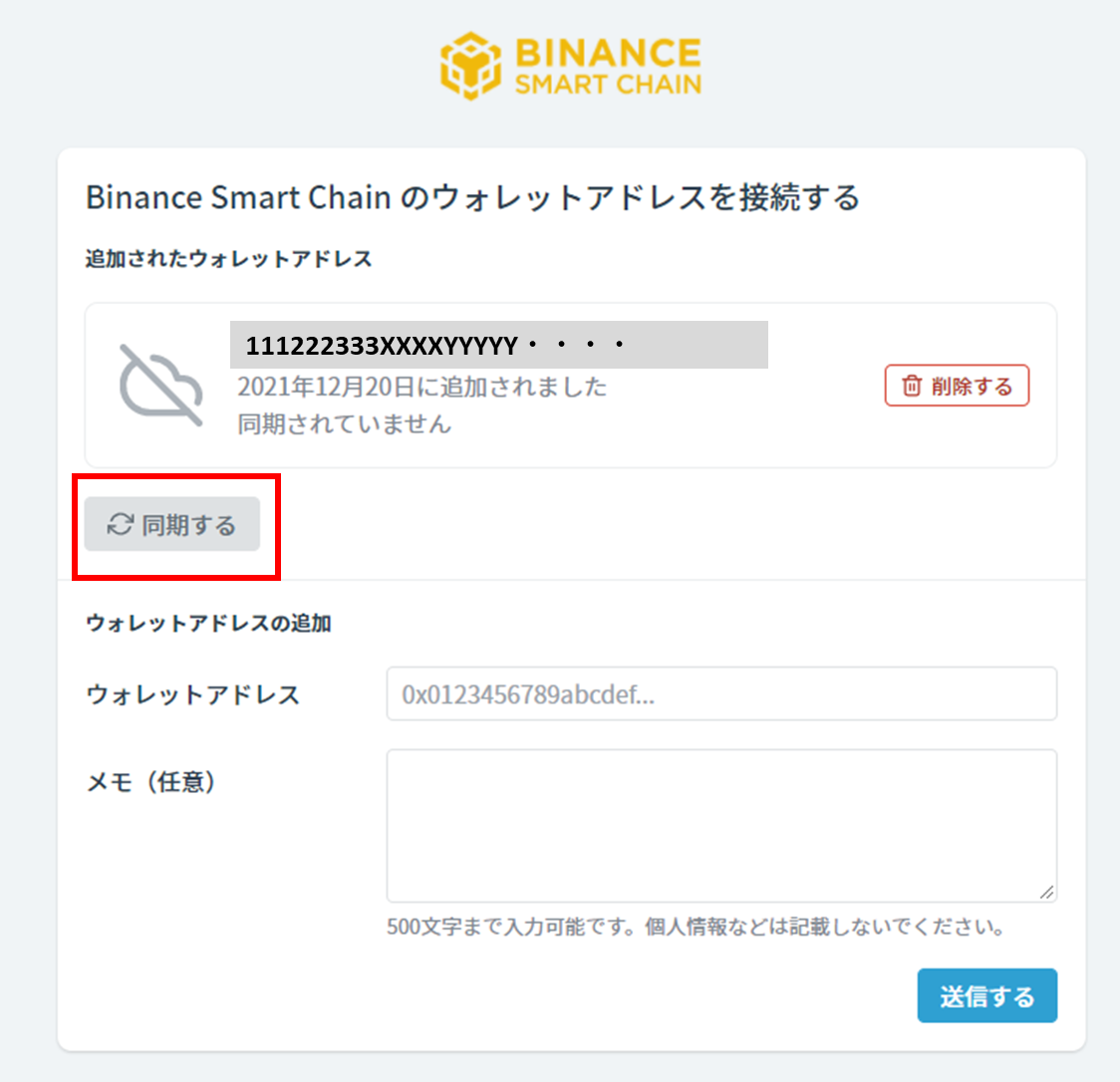Click the BINANCE SMART CHAIN logo text
Viewport: 1120px width, 1082px height.
(x=608, y=66)
